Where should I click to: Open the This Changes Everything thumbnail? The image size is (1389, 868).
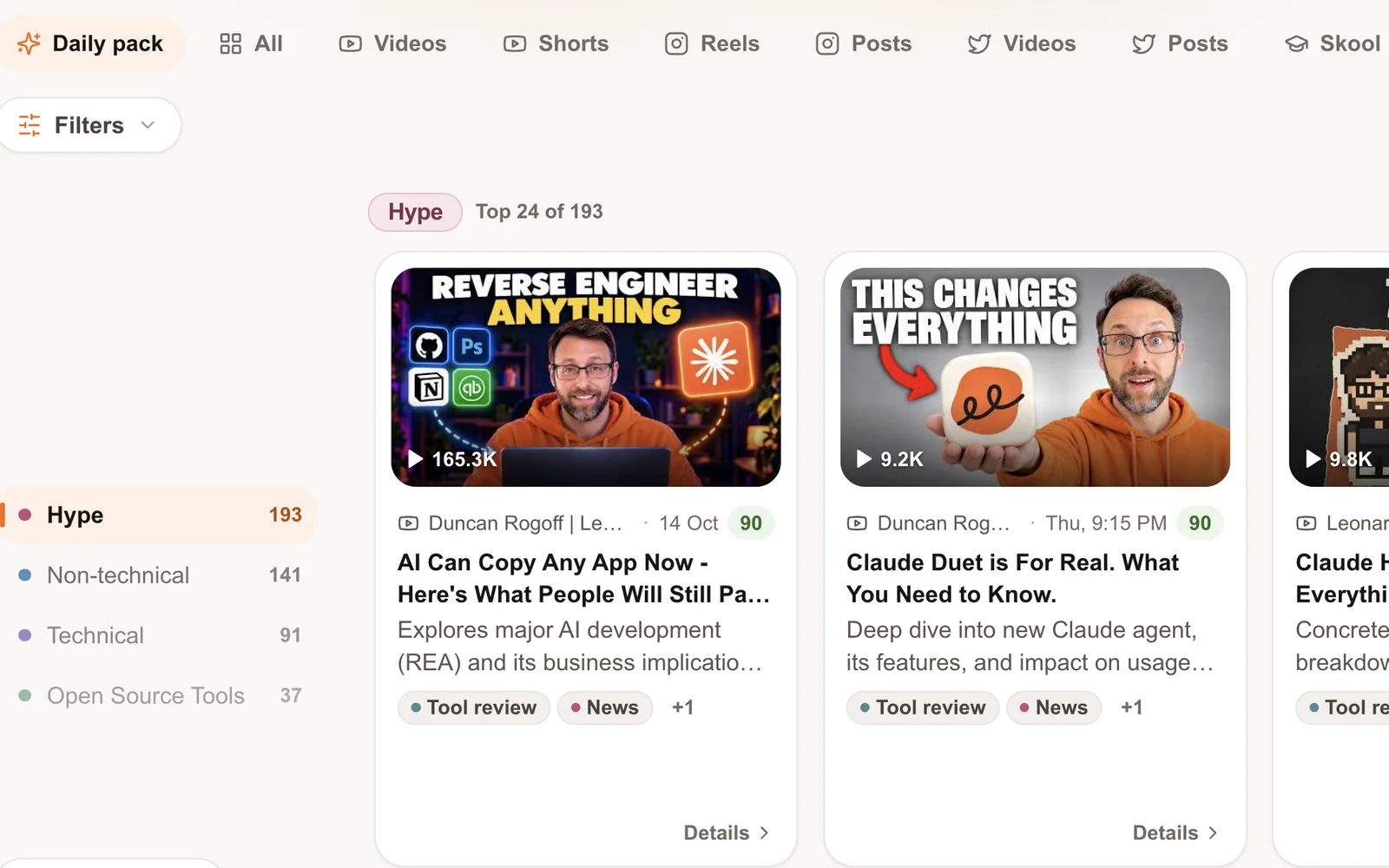(x=1035, y=377)
